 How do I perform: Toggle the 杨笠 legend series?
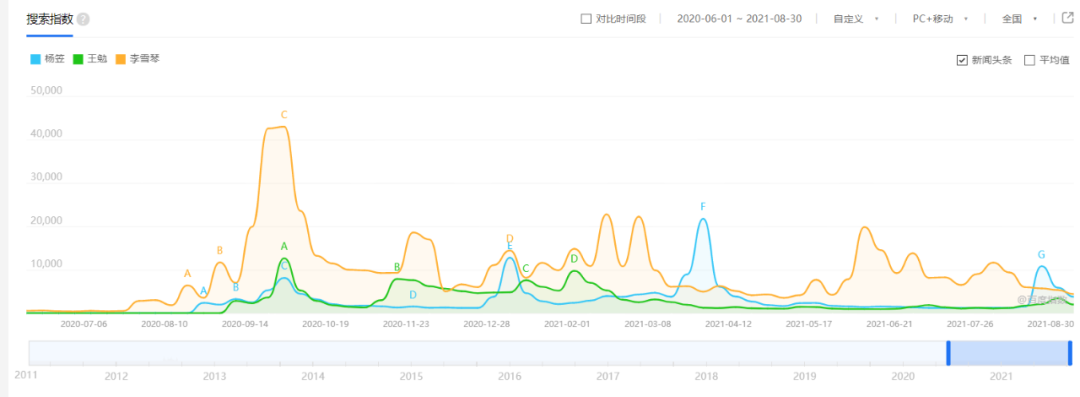[x=48, y=59]
